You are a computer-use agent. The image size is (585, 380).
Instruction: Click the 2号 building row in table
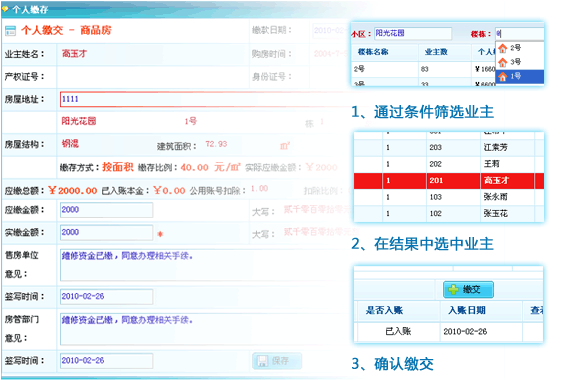coord(423,69)
